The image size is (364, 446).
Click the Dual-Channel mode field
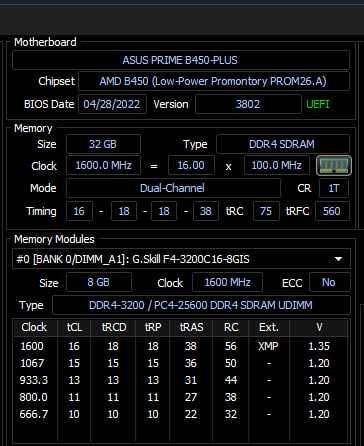coord(173,188)
